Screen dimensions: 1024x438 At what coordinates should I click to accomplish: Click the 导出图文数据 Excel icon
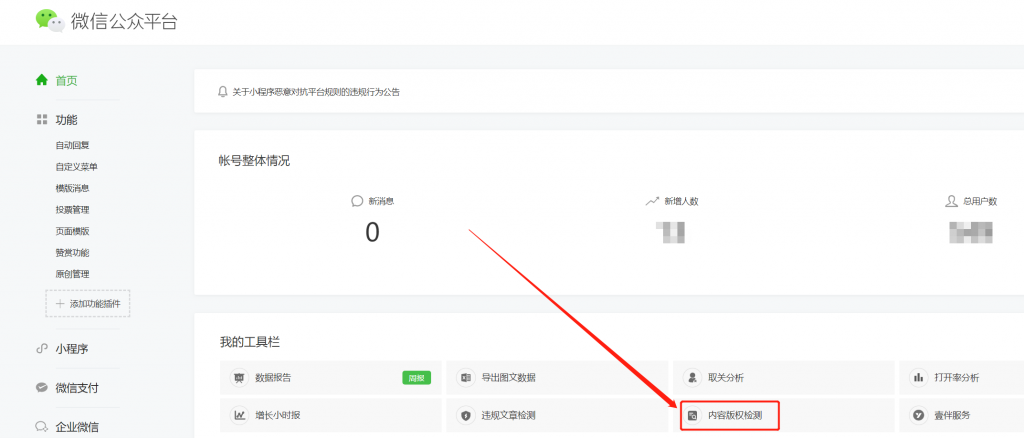point(466,377)
